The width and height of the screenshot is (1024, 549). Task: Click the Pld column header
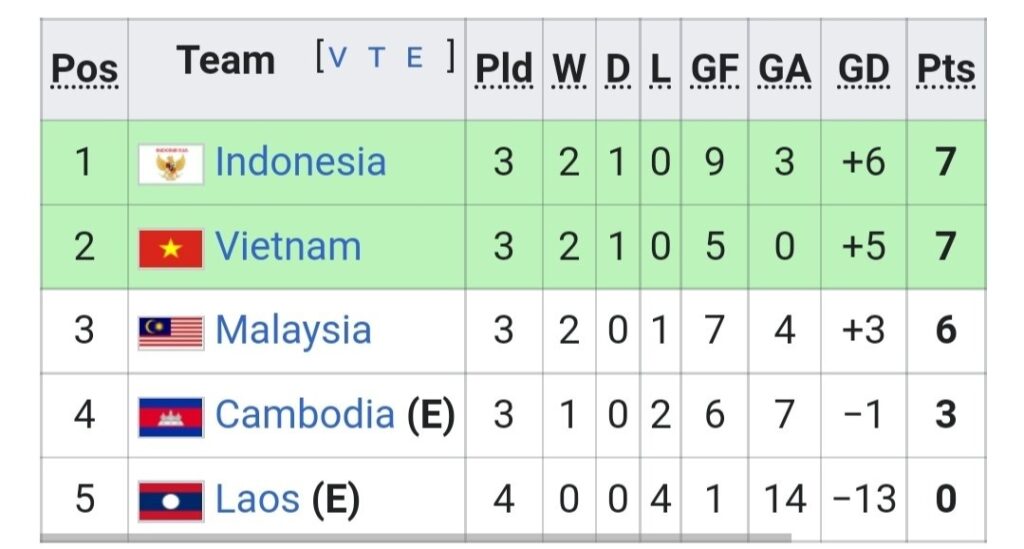(504, 69)
